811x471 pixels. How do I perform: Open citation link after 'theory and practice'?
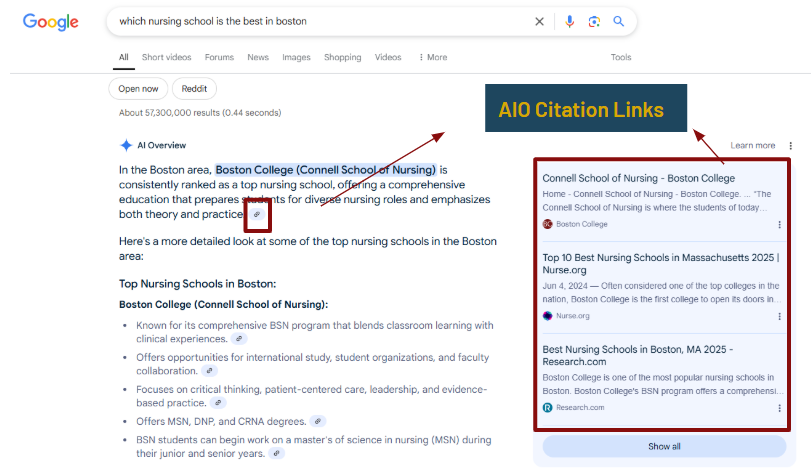click(x=257, y=214)
